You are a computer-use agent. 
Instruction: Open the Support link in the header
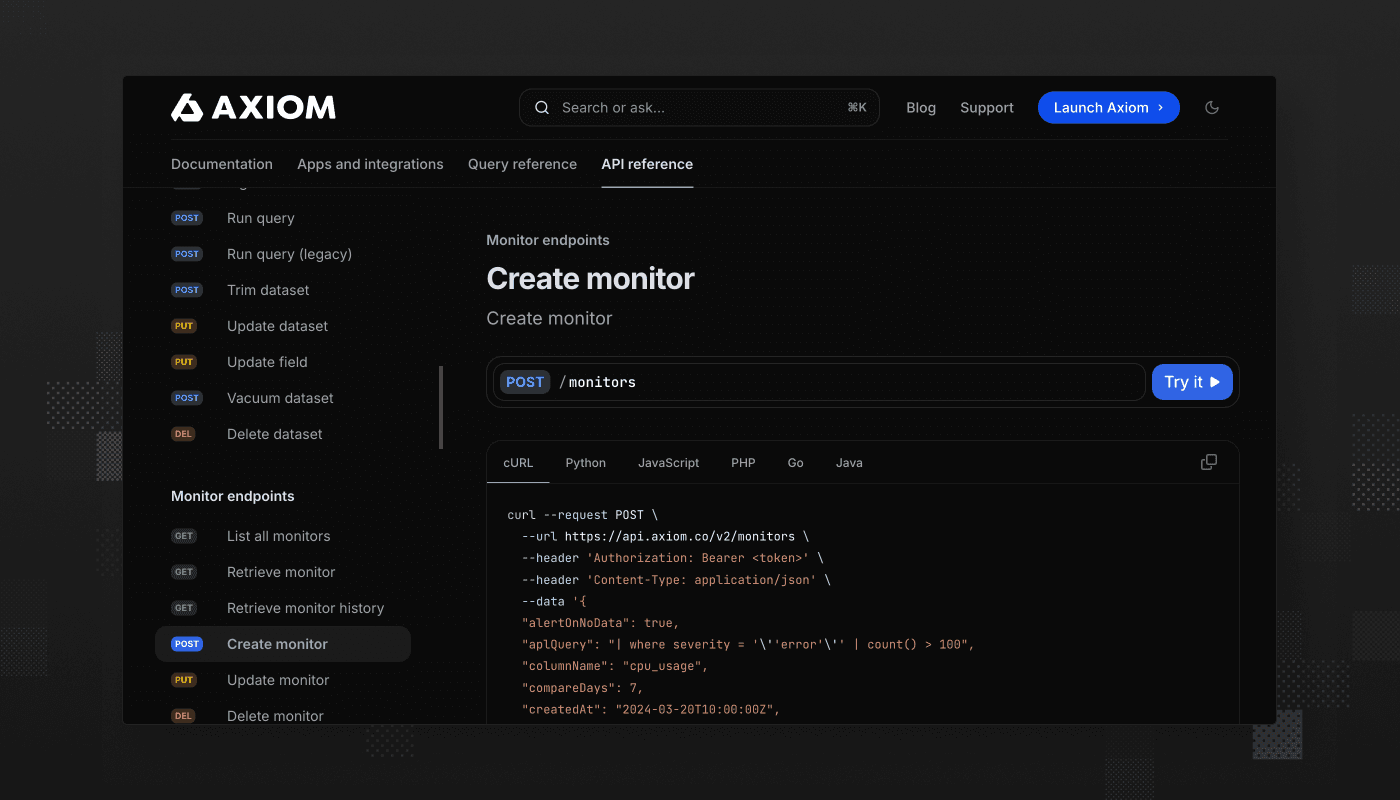[x=986, y=108]
